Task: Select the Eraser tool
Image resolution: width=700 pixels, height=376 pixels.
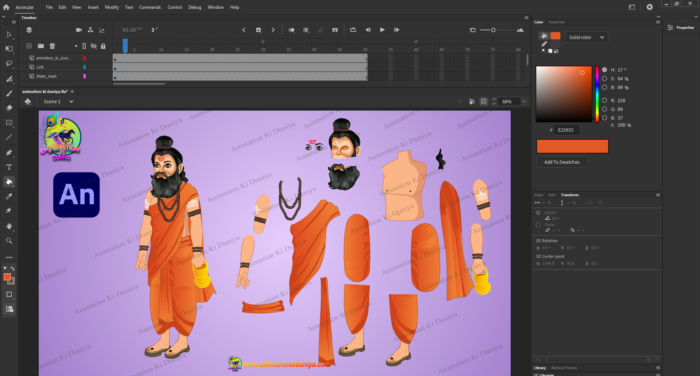Action: (x=9, y=108)
